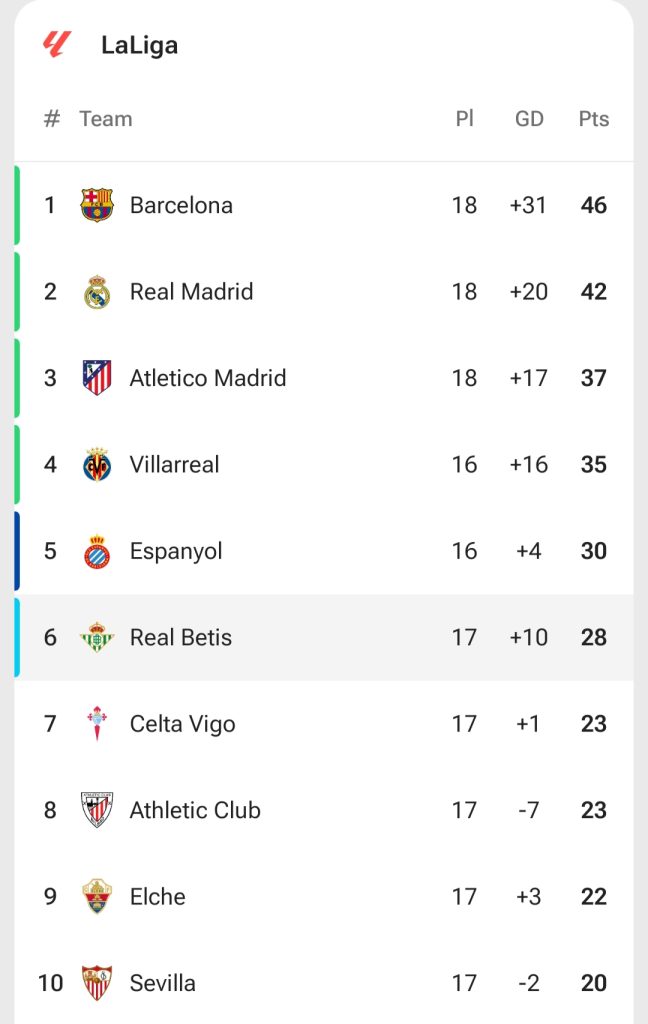
Task: Click the Sevilla club crest
Action: (x=97, y=983)
